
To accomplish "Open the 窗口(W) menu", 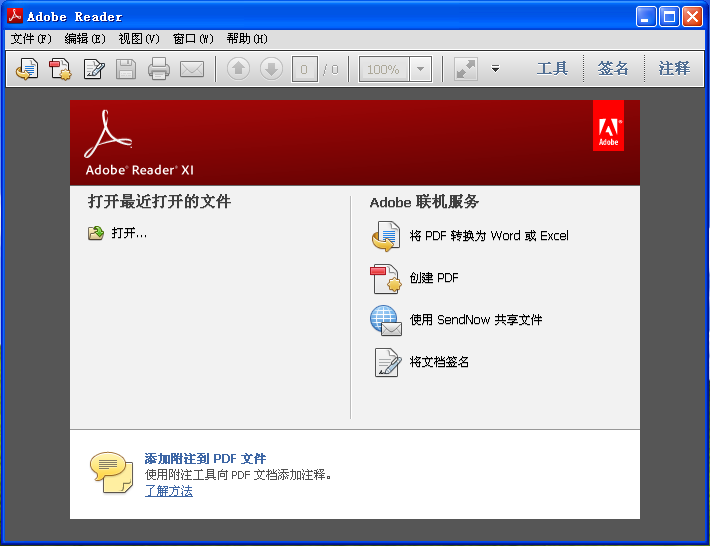I will 193,39.
